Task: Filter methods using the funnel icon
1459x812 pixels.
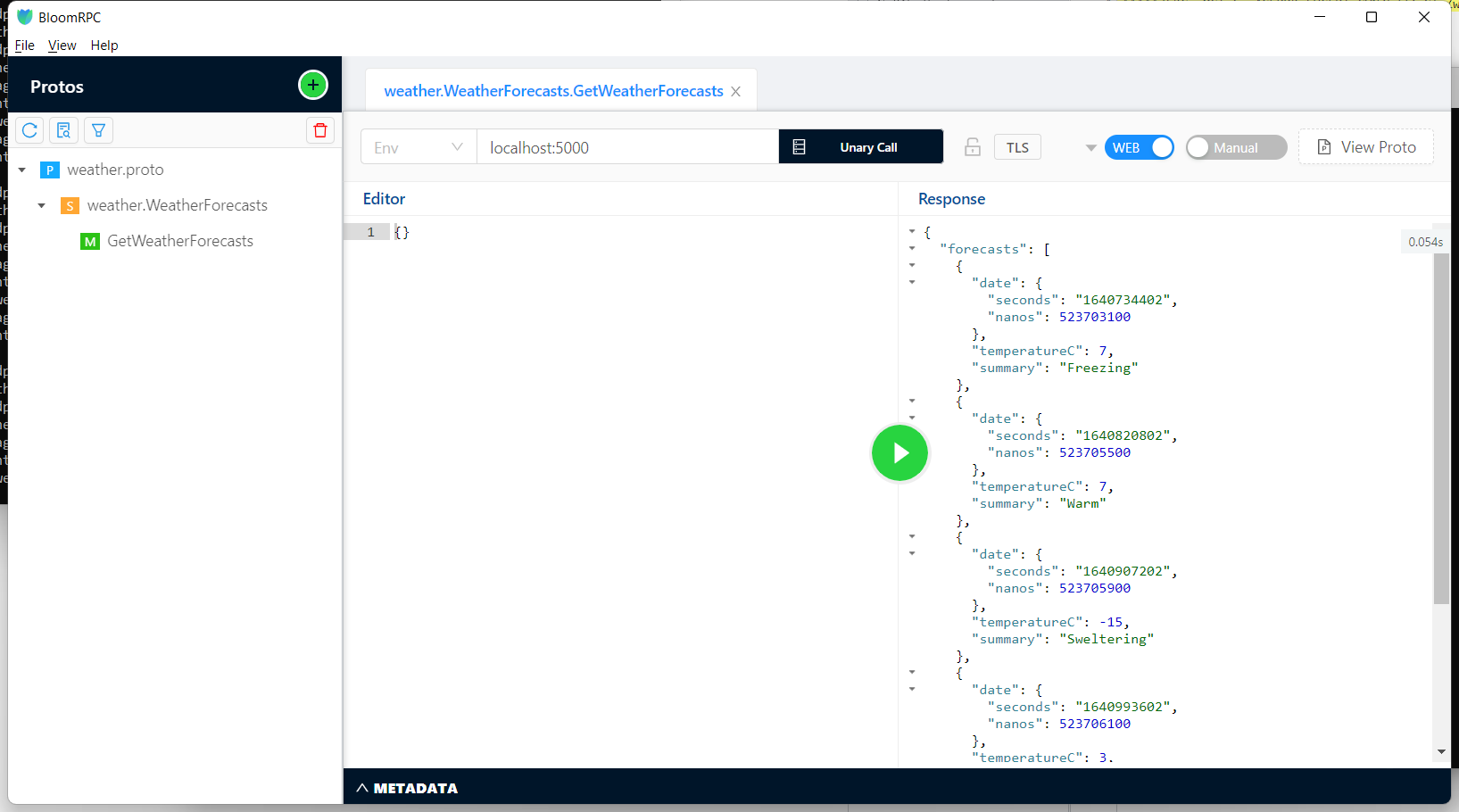Action: pyautogui.click(x=98, y=130)
